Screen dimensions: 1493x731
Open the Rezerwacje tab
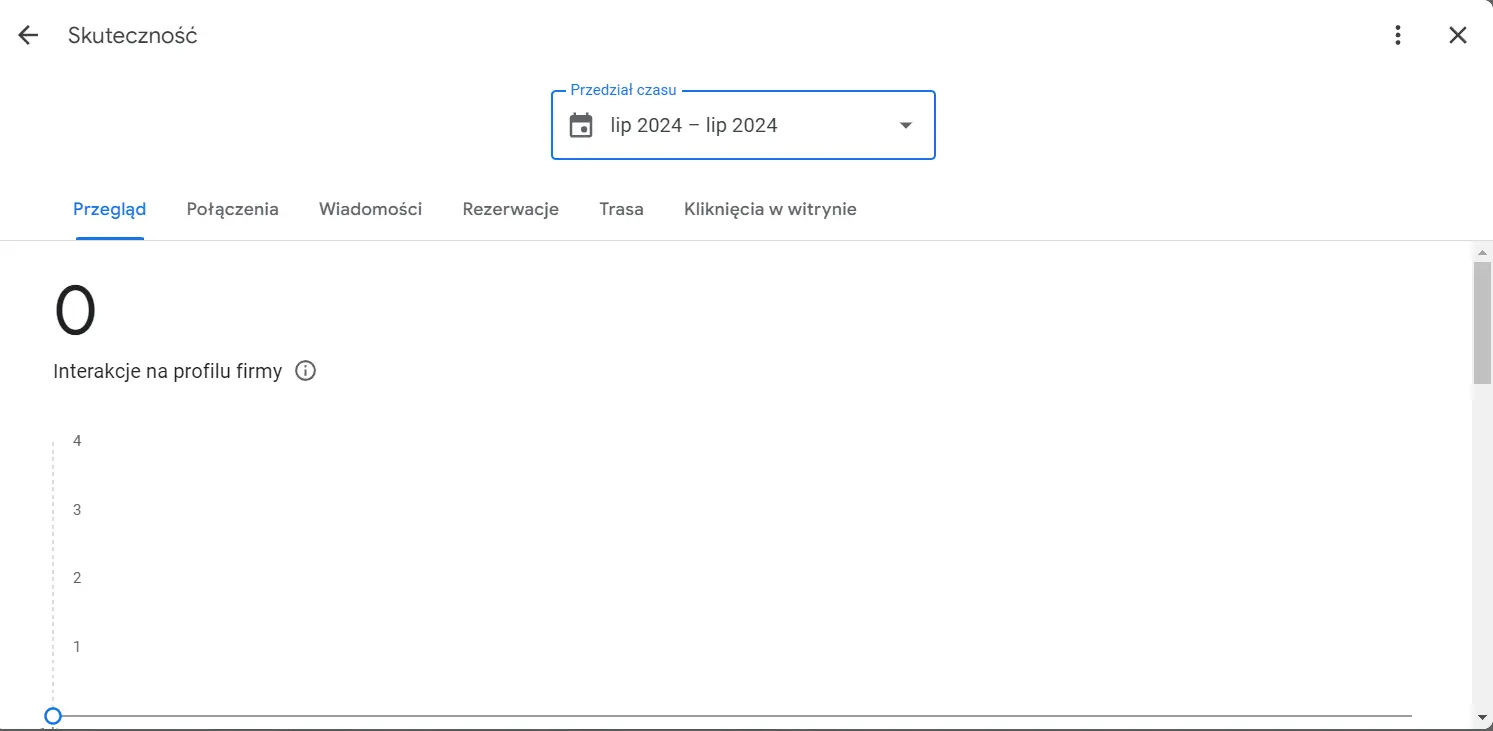tap(511, 209)
